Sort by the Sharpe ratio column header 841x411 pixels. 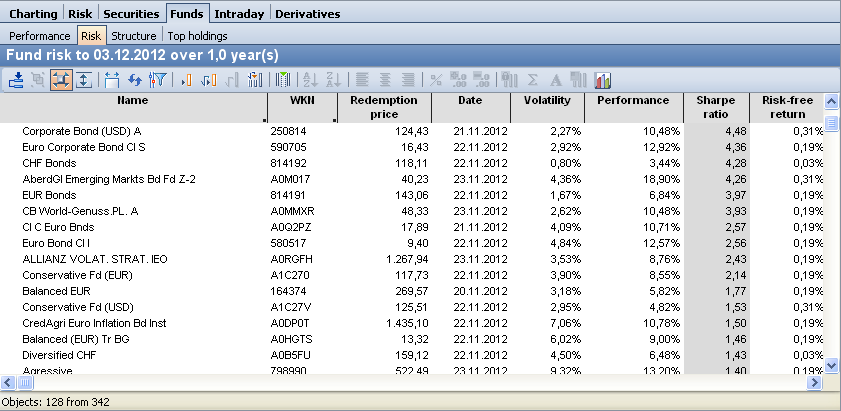coord(716,107)
